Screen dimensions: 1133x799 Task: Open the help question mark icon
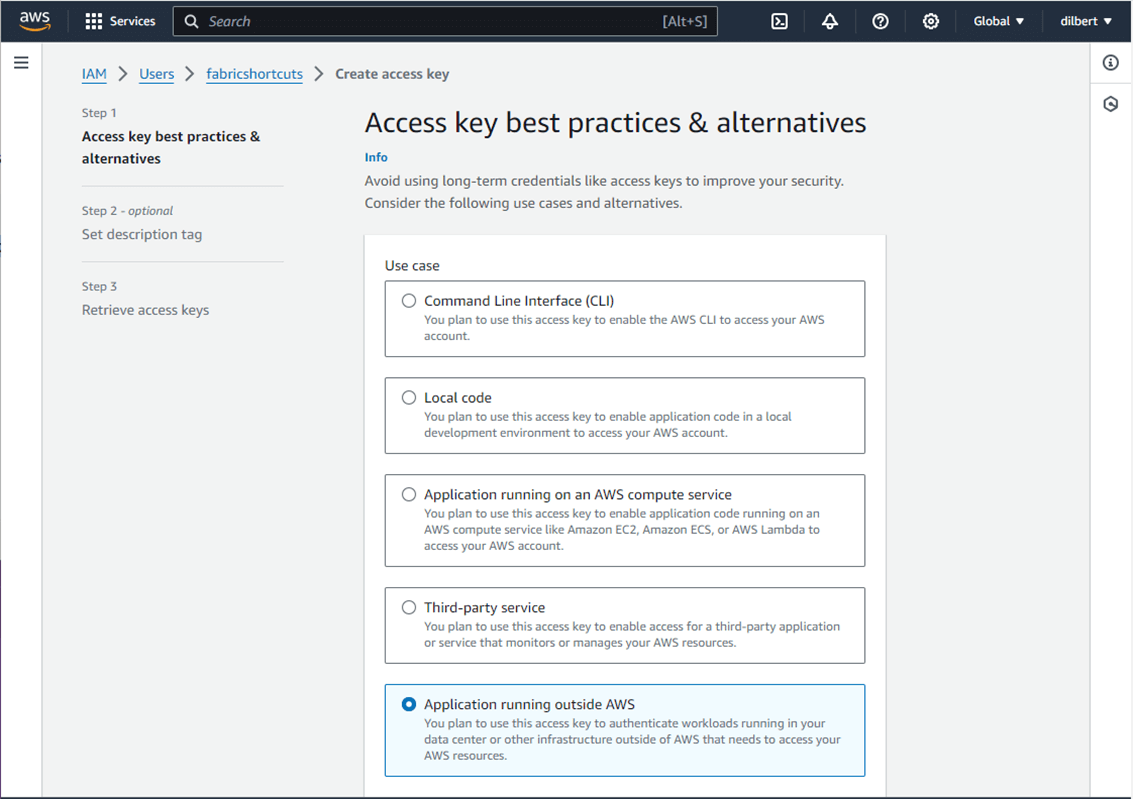[x=880, y=21]
